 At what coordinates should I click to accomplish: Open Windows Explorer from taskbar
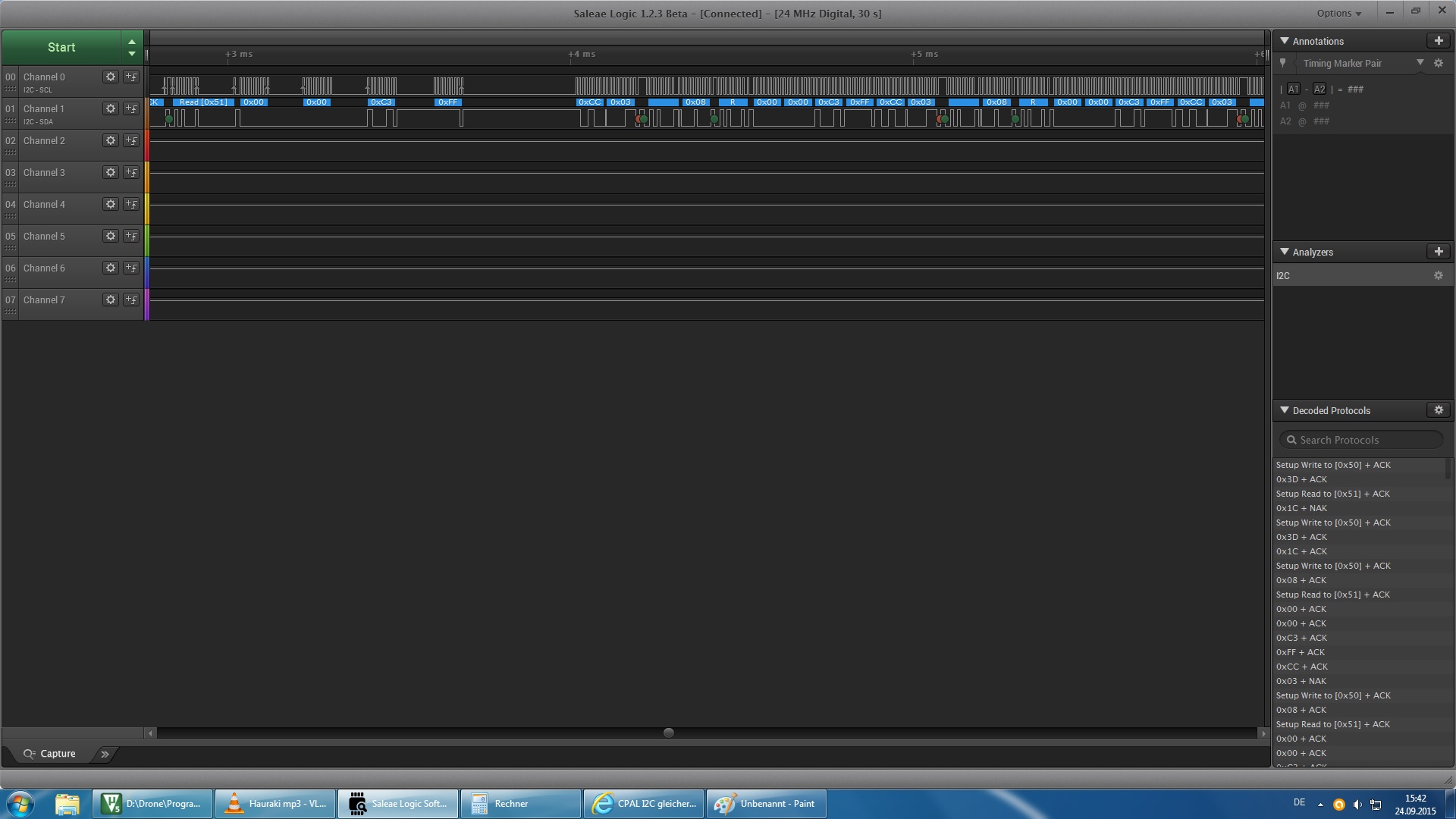67,804
